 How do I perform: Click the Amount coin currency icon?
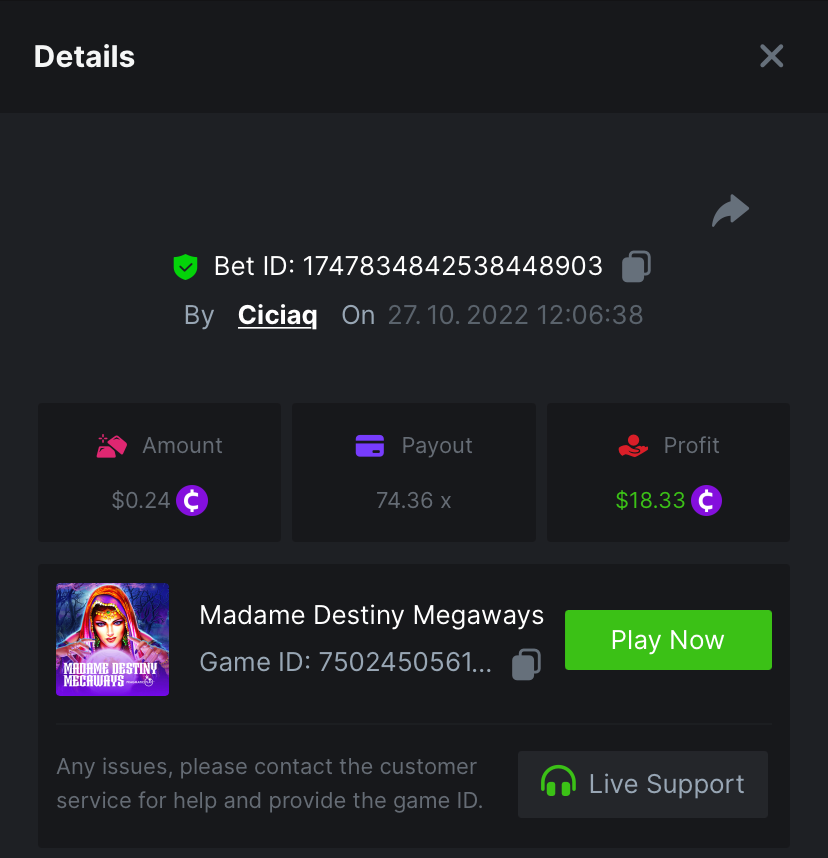tap(192, 500)
